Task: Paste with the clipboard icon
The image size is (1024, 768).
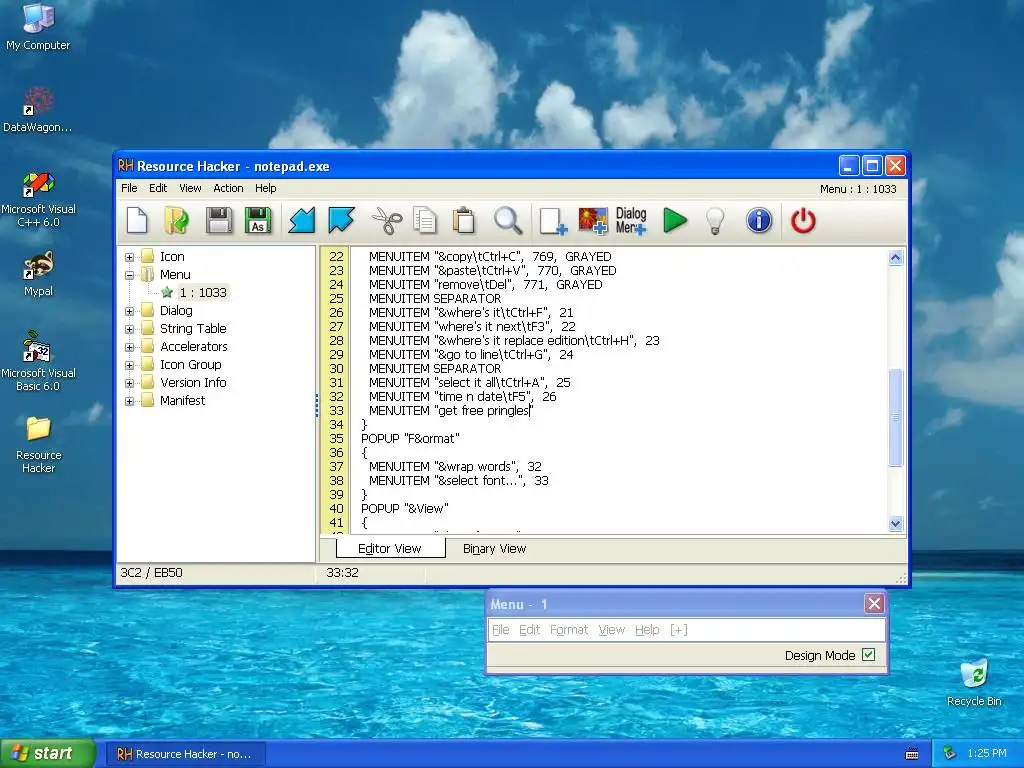Action: (x=464, y=221)
